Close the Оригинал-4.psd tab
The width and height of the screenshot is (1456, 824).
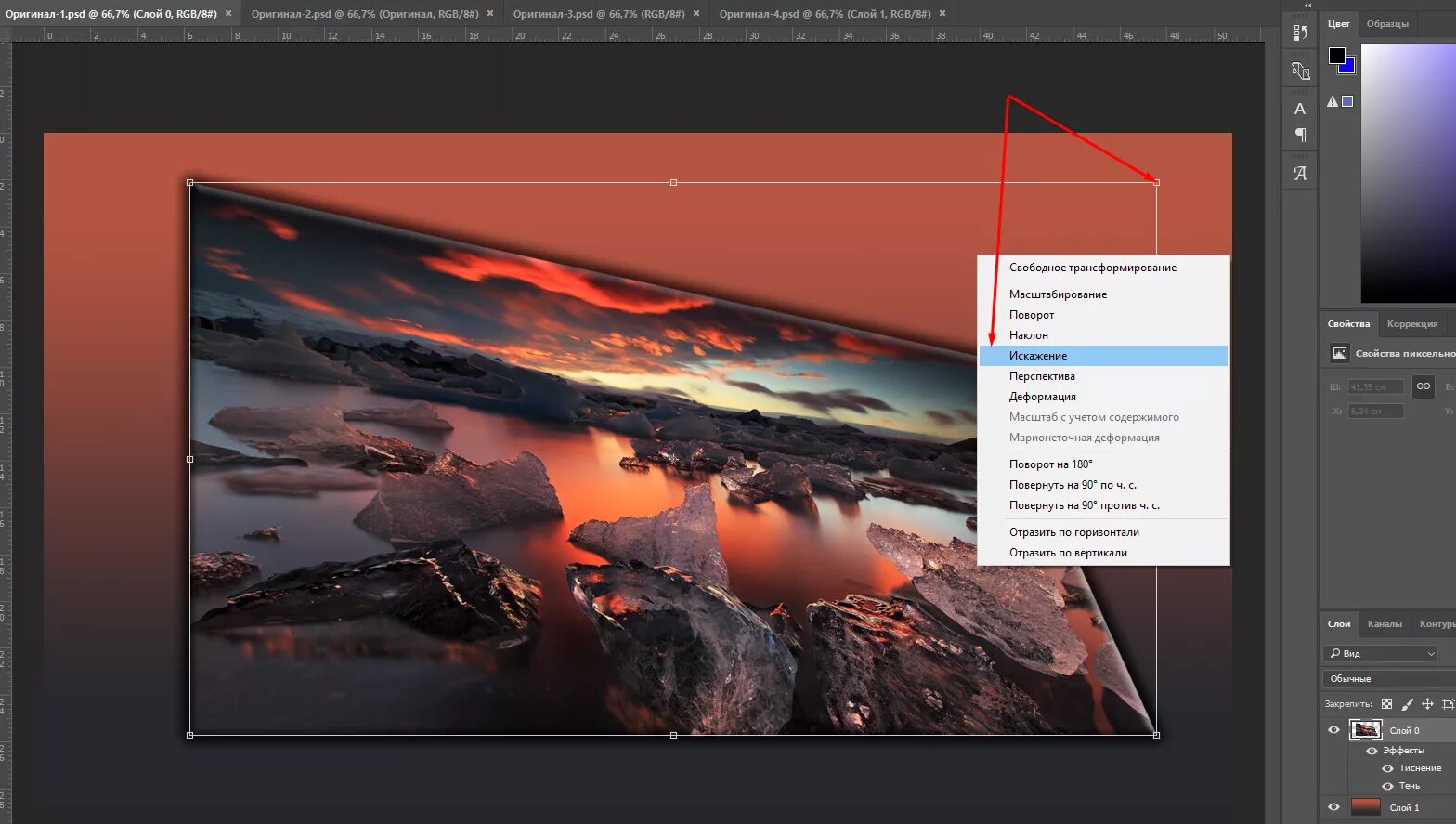(x=942, y=14)
